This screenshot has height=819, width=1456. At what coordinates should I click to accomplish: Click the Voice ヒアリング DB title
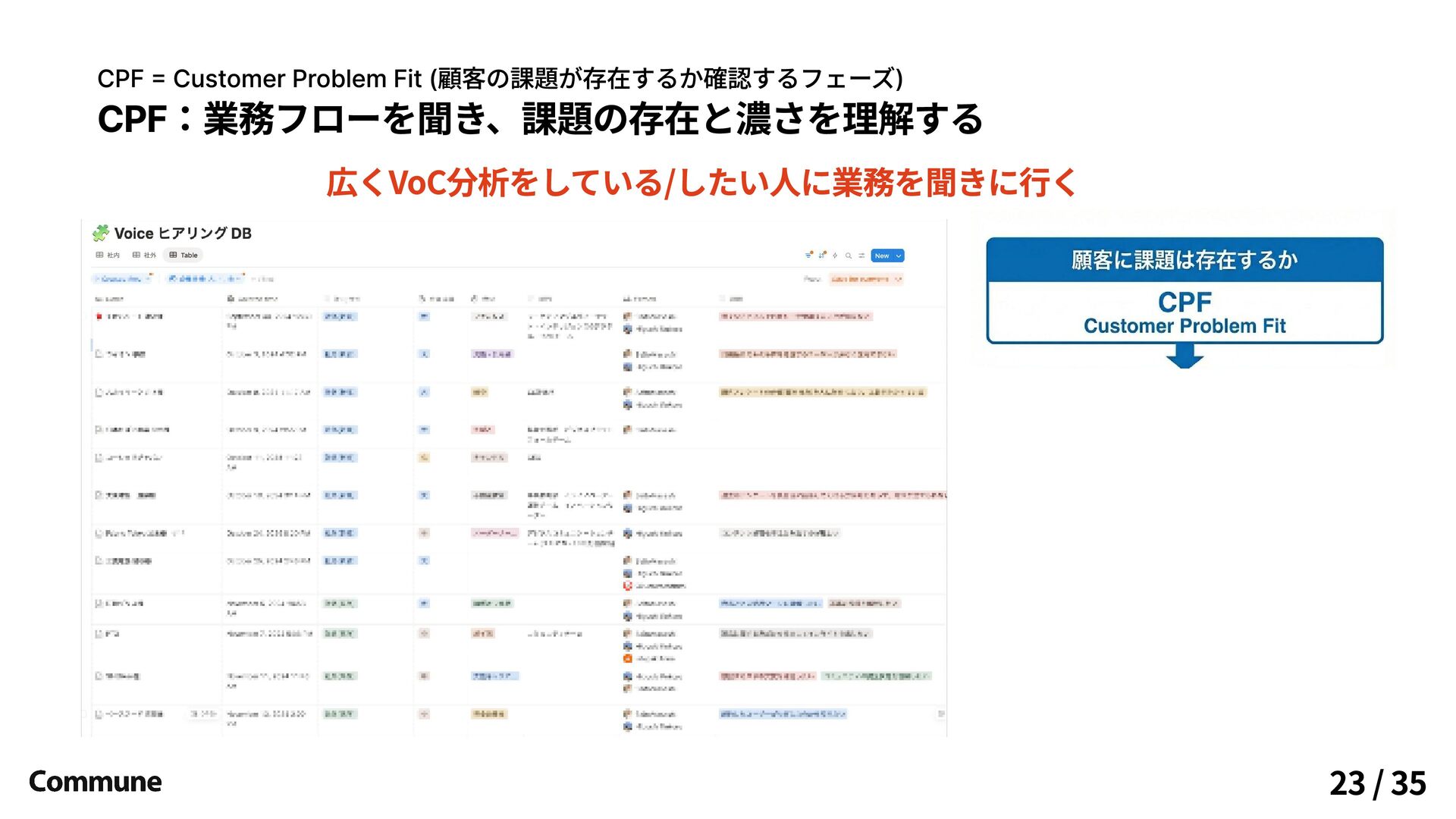pos(183,234)
